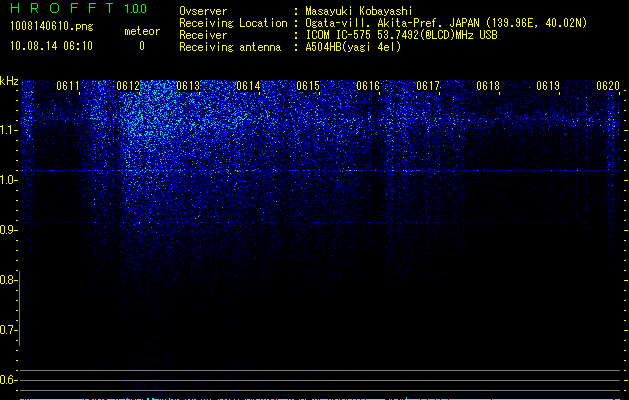Click the Receiving Location label
The height and width of the screenshot is (400, 629).
click(233, 23)
